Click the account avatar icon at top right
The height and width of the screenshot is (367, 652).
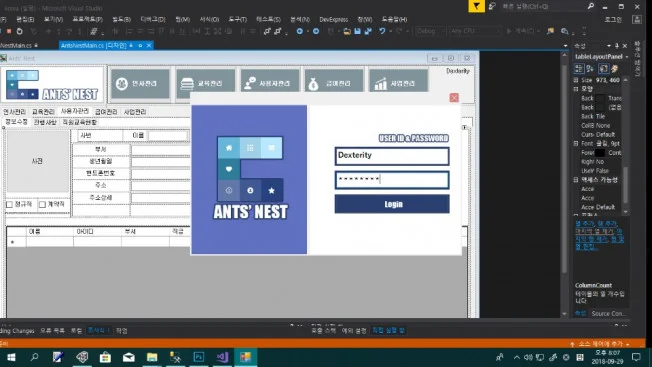637,20
